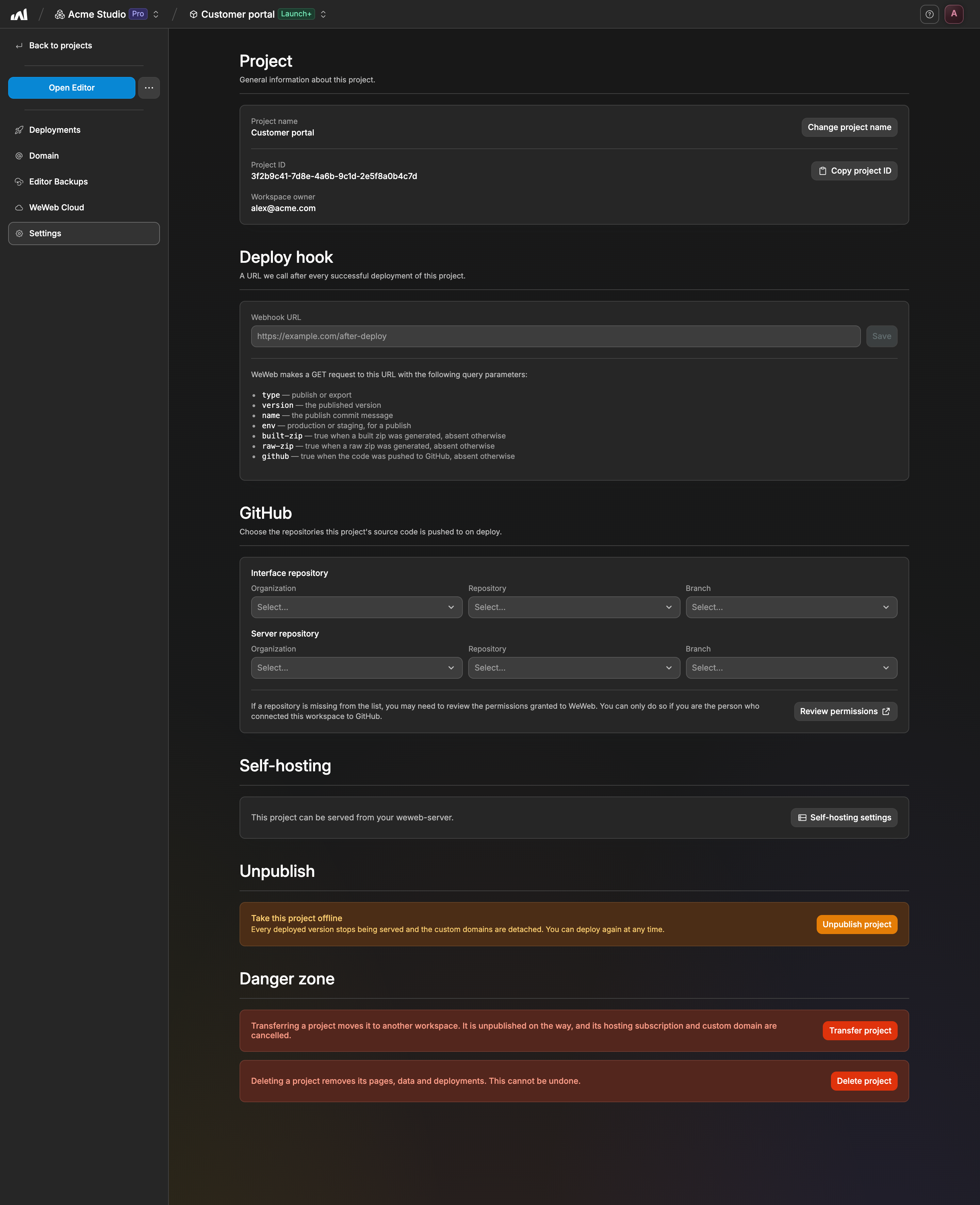Open Server repository Branch dropdown

(x=791, y=668)
